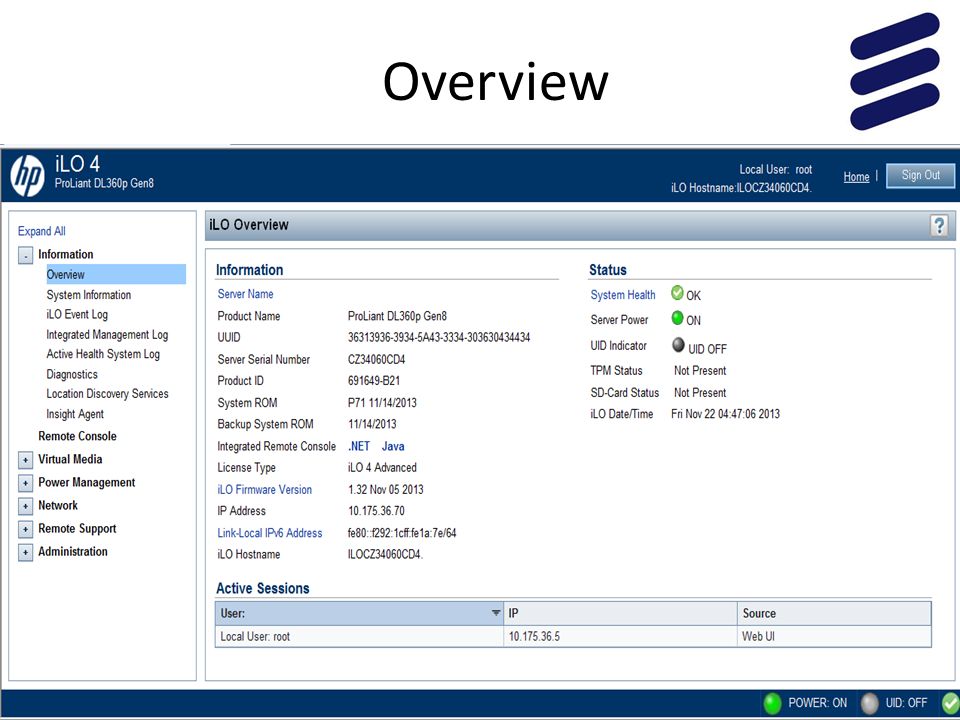Open the iLO Event Log
Screen dimensions: 960x720
[x=77, y=314]
